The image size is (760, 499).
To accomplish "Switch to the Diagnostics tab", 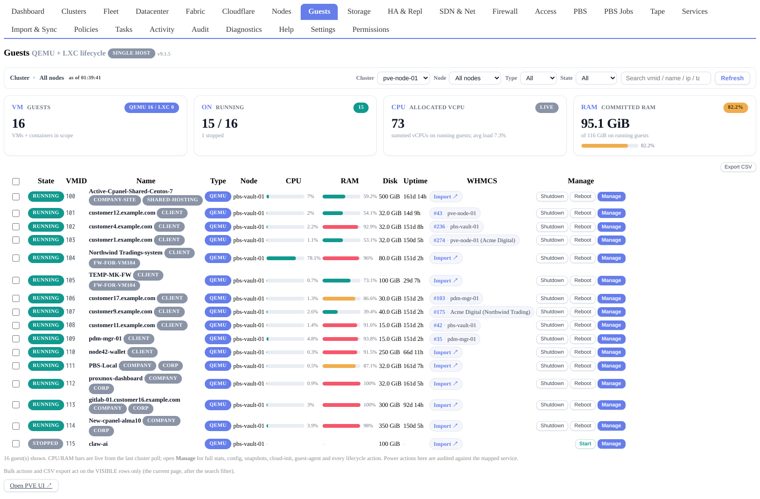I will (x=243, y=29).
